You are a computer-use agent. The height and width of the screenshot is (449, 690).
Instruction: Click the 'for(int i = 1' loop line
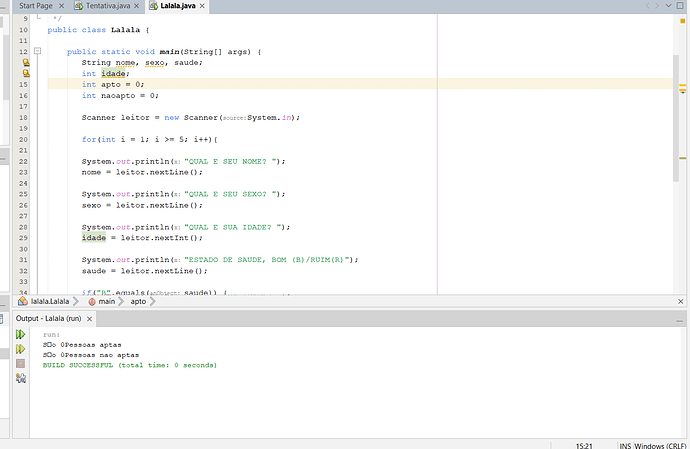coord(150,139)
